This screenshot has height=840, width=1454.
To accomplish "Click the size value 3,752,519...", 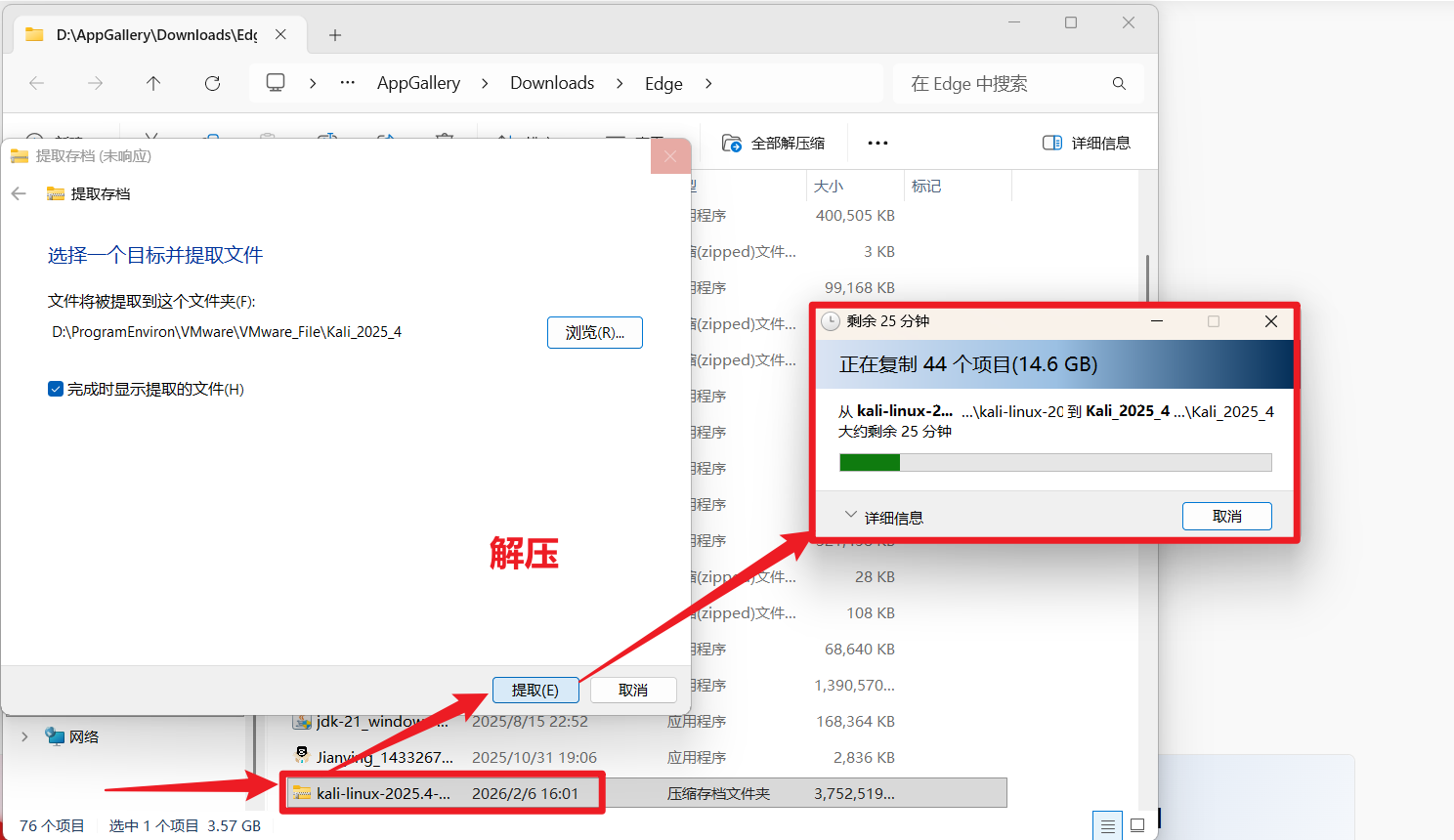I will click(x=854, y=793).
